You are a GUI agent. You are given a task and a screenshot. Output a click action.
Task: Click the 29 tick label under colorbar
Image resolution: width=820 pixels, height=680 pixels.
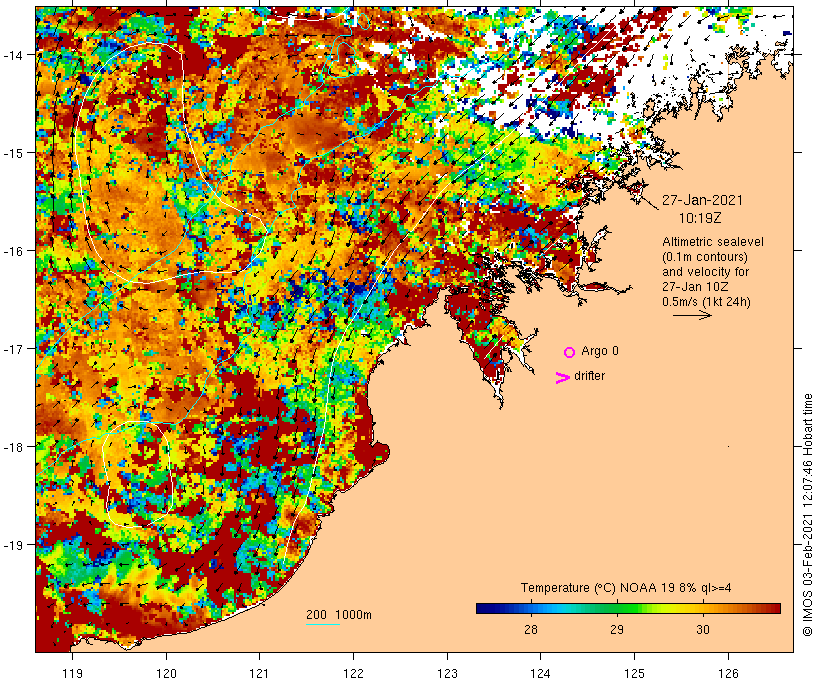tap(617, 629)
